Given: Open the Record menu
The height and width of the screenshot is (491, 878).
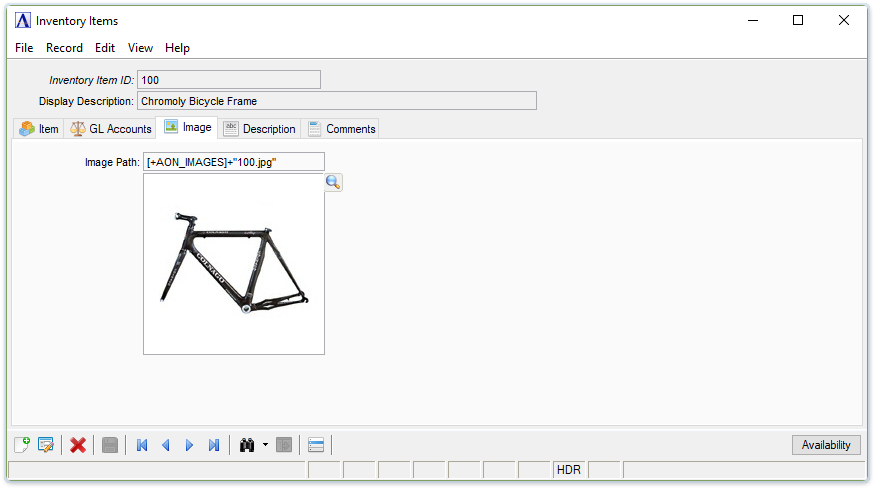Looking at the screenshot, I should [x=64, y=48].
